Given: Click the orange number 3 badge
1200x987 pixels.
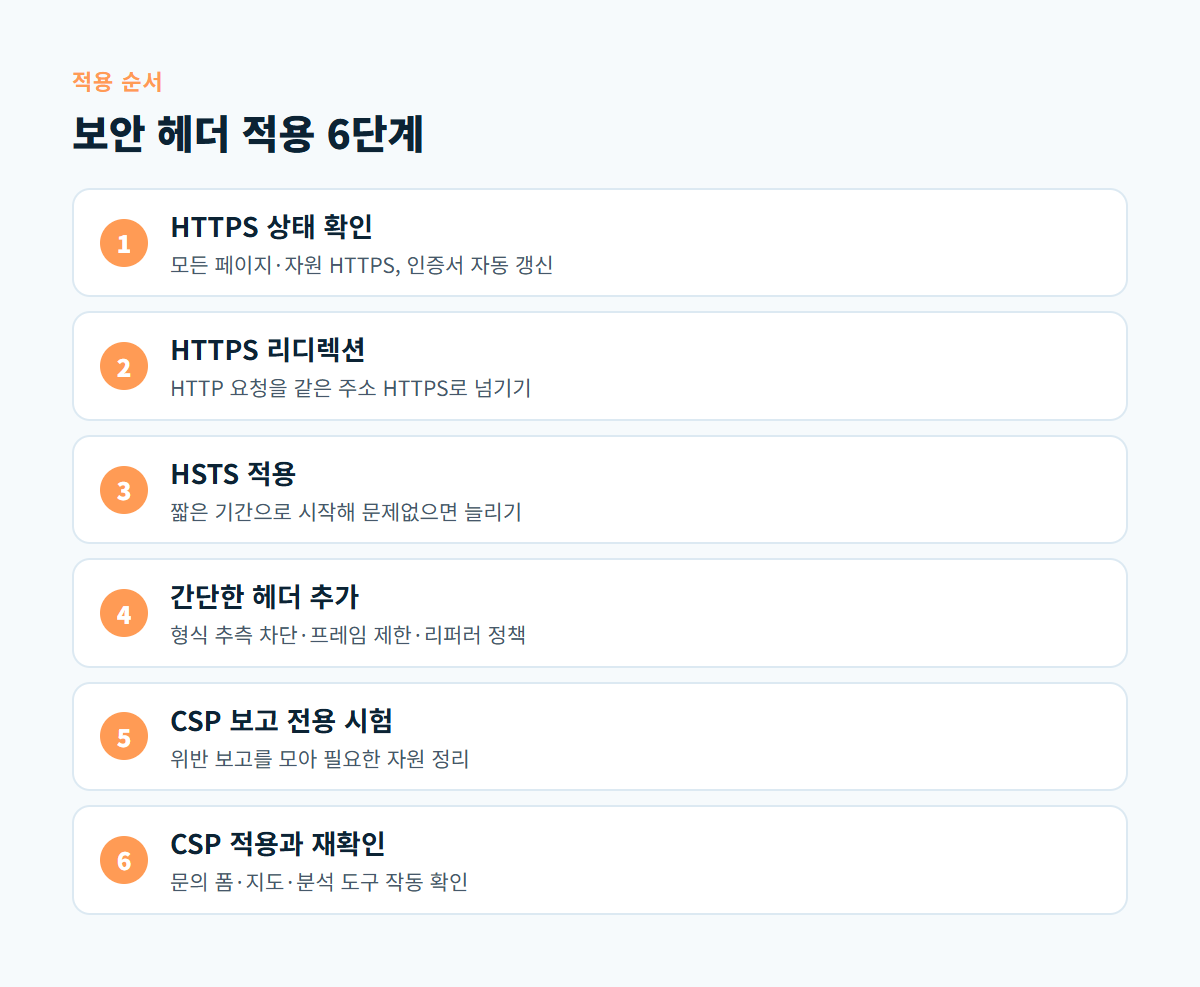Looking at the screenshot, I should click(124, 490).
